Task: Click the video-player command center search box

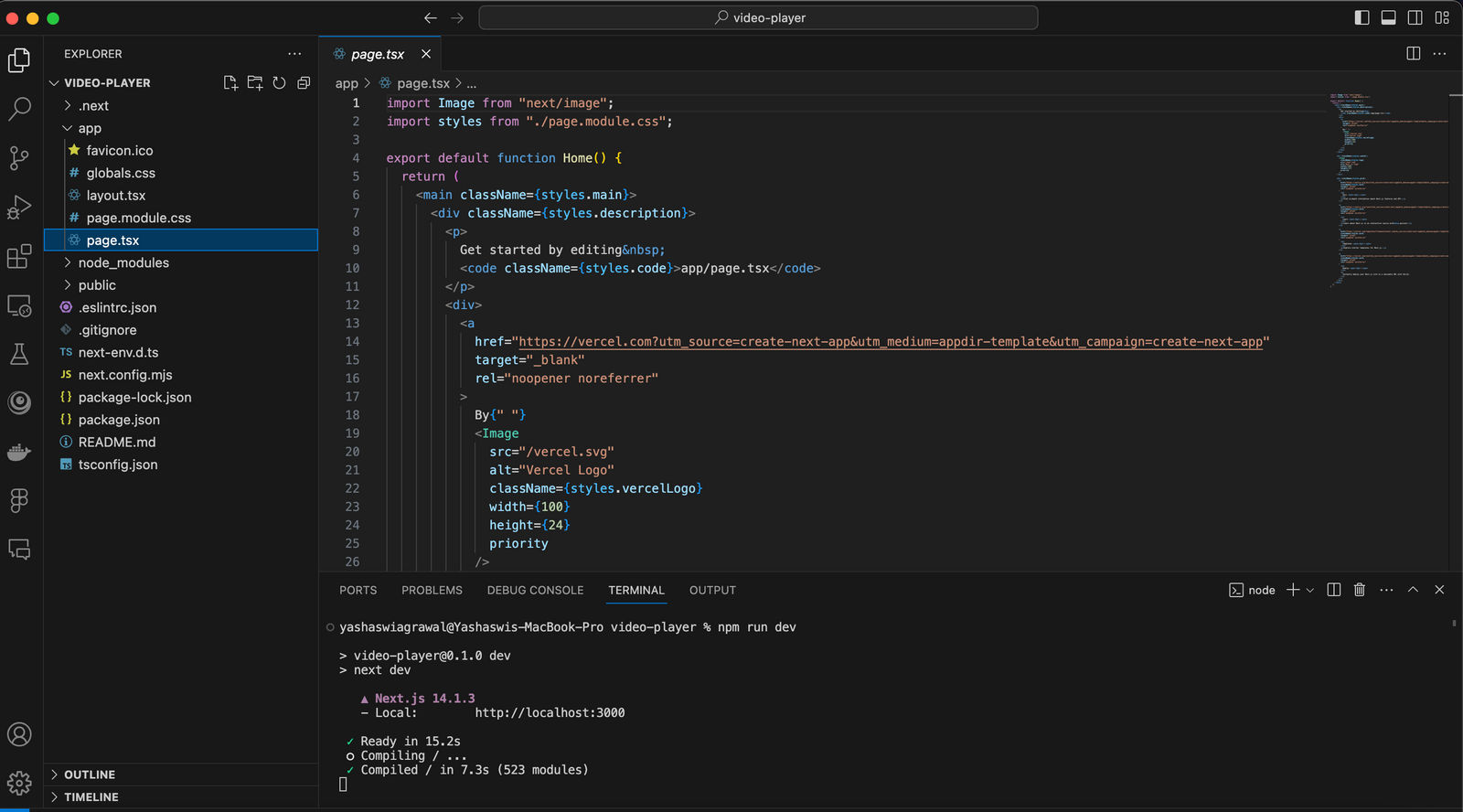Action: [x=758, y=17]
